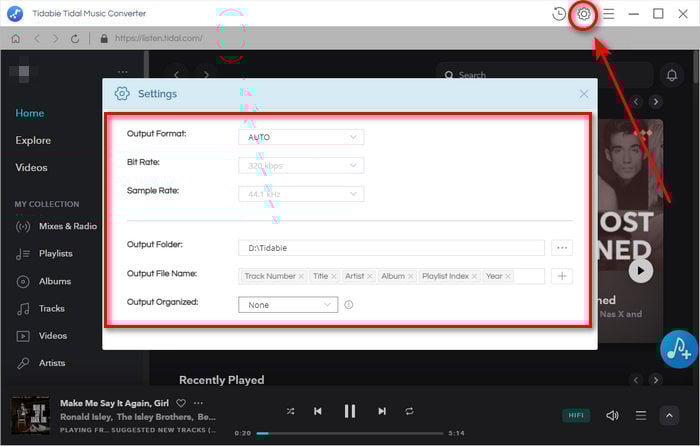
Task: Click the Output Folder path field
Action: (x=392, y=248)
